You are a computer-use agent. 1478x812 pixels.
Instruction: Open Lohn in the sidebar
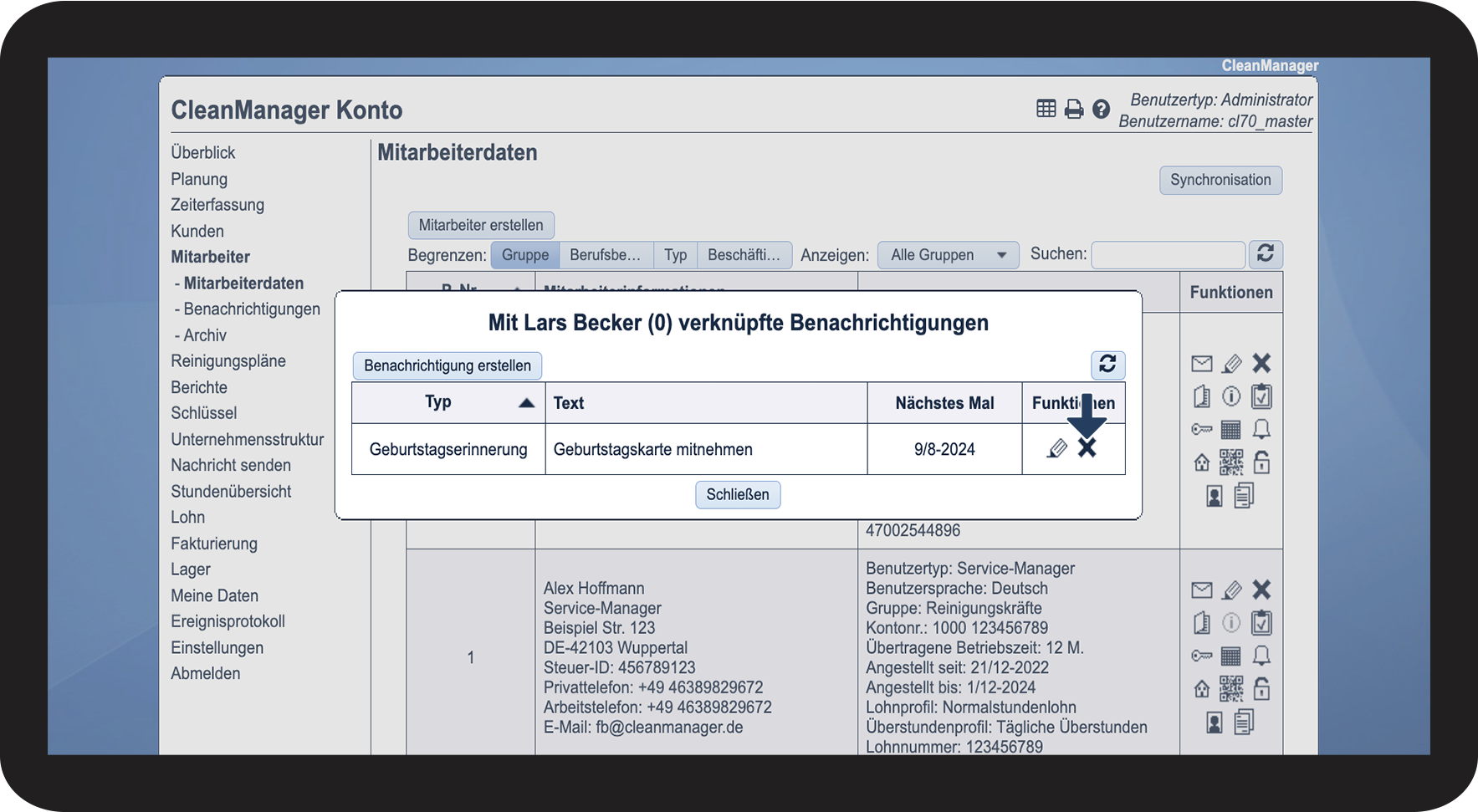pyautogui.click(x=188, y=517)
